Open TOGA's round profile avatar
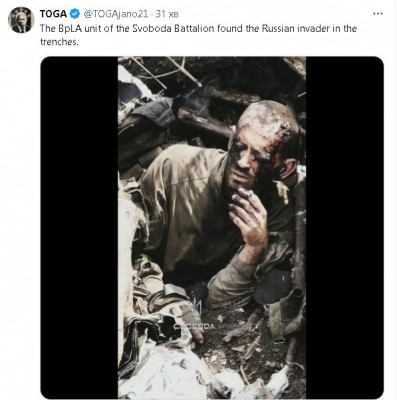This screenshot has height=400, width=397. coord(21,20)
